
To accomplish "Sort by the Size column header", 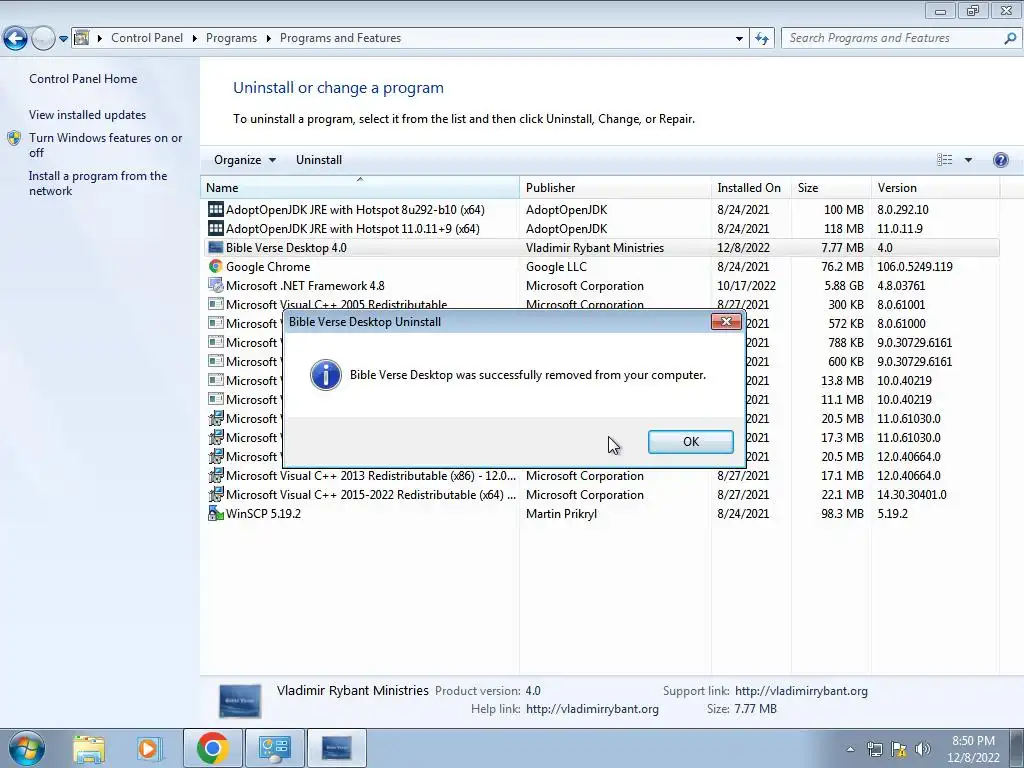I will pyautogui.click(x=831, y=187).
